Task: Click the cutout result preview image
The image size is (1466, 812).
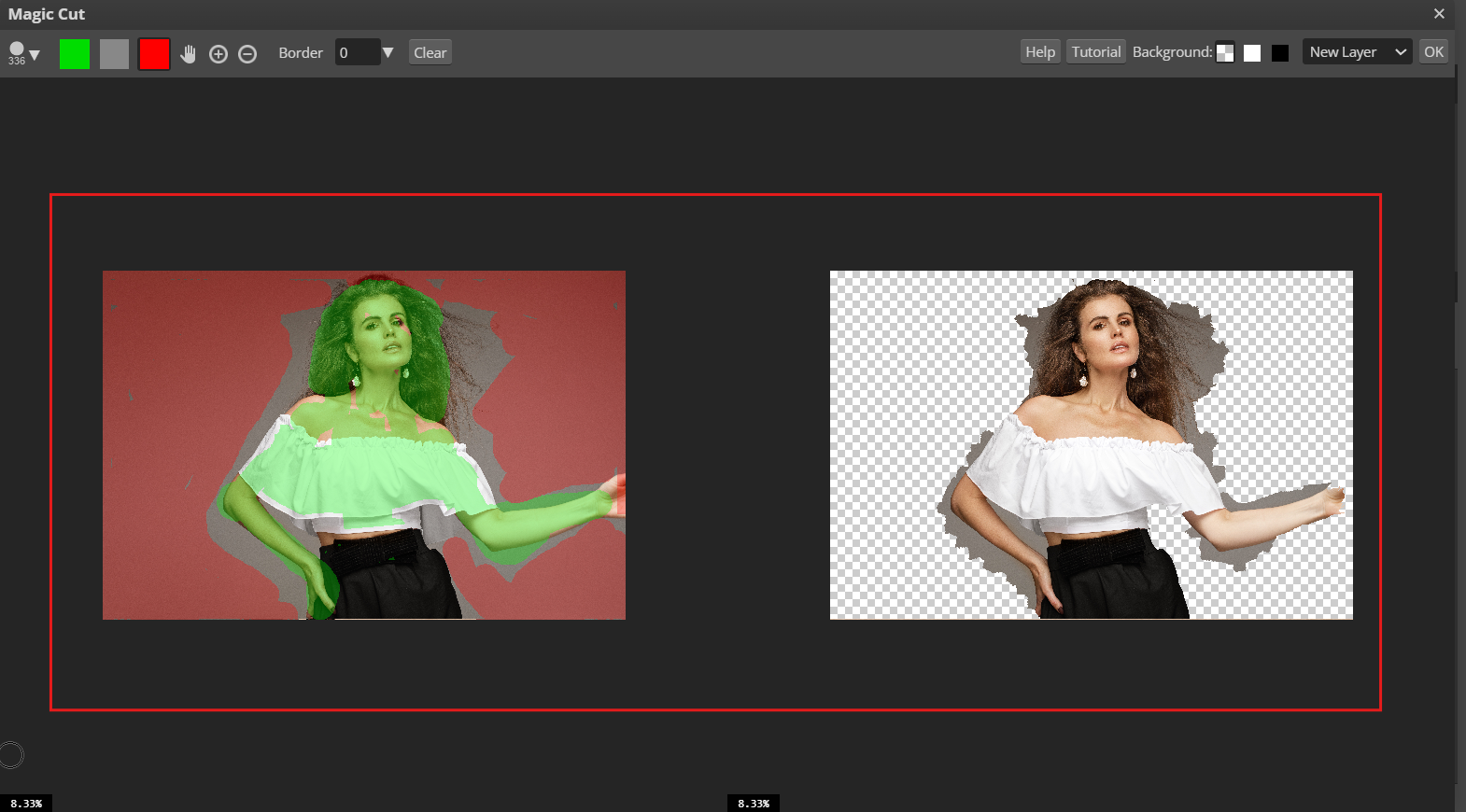Action: pos(1091,445)
